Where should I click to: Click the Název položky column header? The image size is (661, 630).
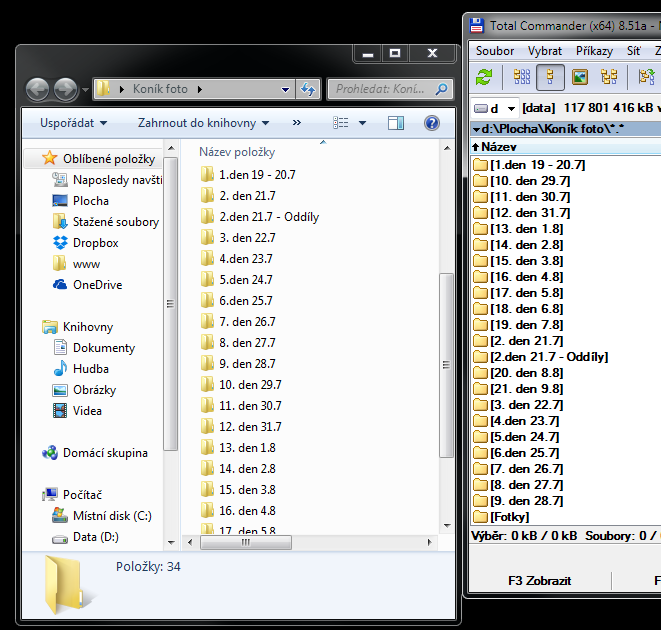(x=237, y=152)
